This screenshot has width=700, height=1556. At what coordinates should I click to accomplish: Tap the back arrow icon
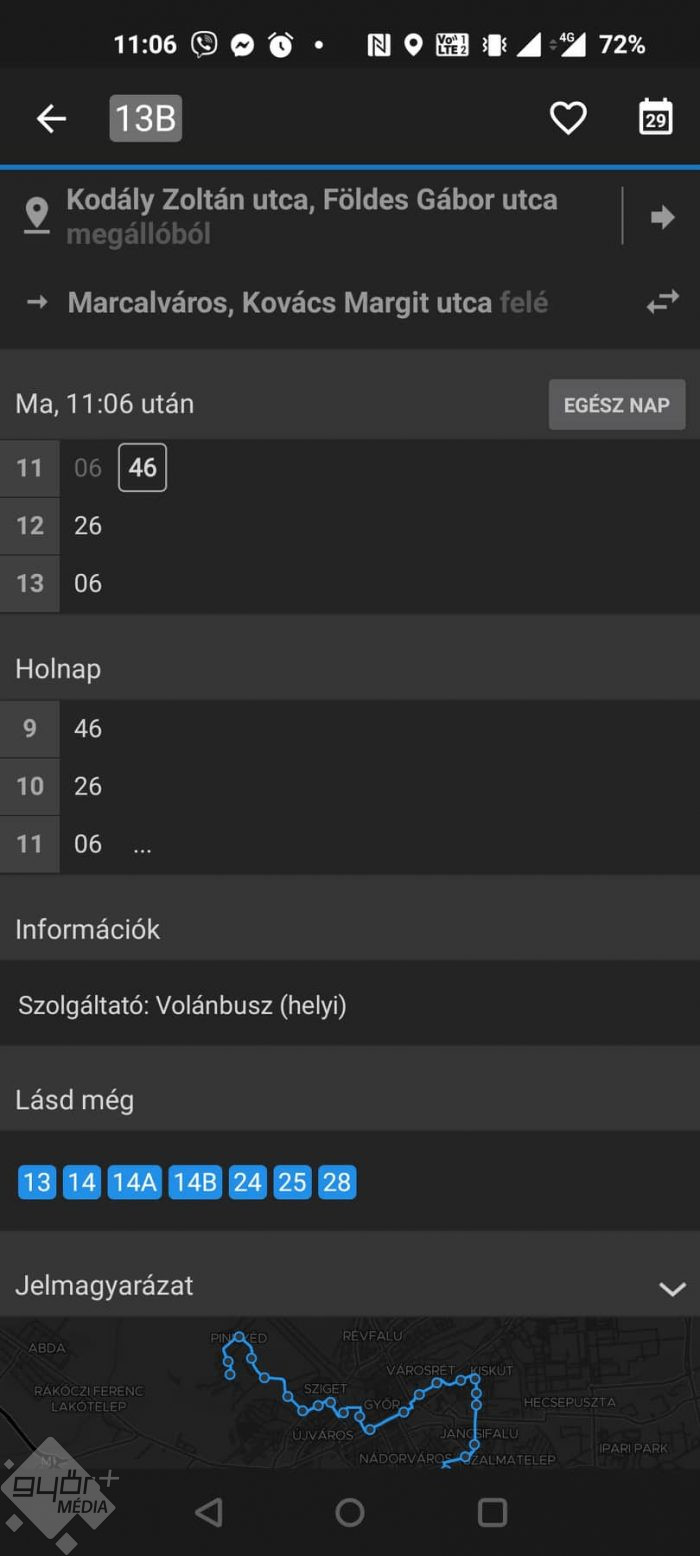(x=51, y=119)
